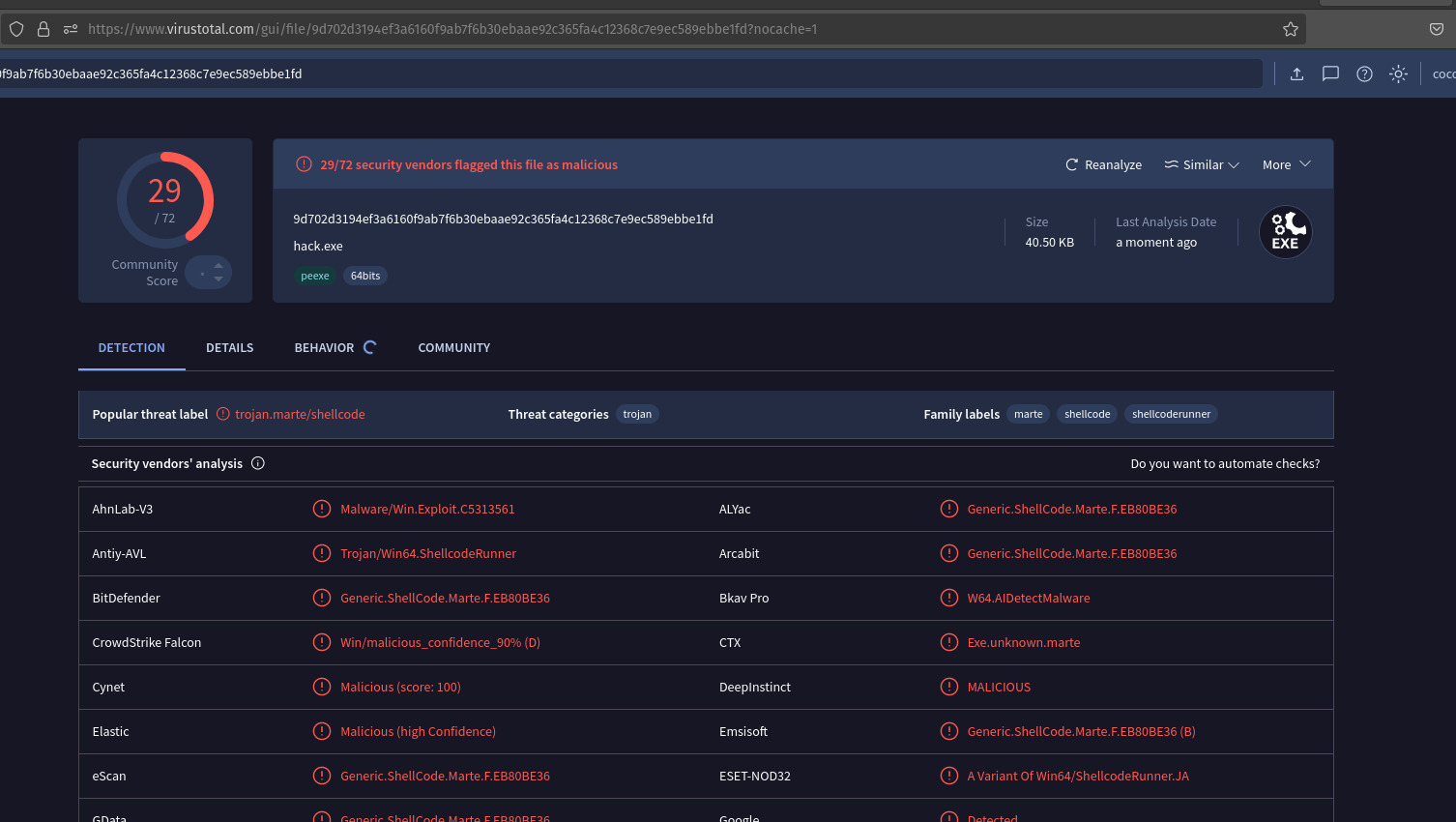Select the marte family label
This screenshot has height=822, width=1456.
1029,414
